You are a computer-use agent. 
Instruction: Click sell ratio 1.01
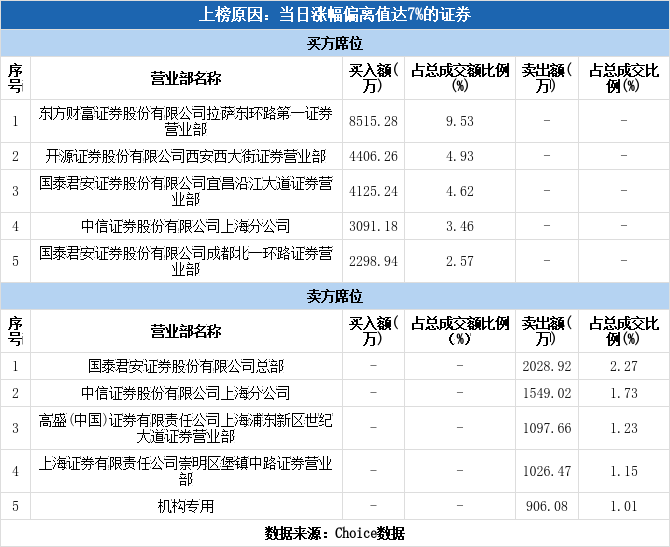(624, 507)
